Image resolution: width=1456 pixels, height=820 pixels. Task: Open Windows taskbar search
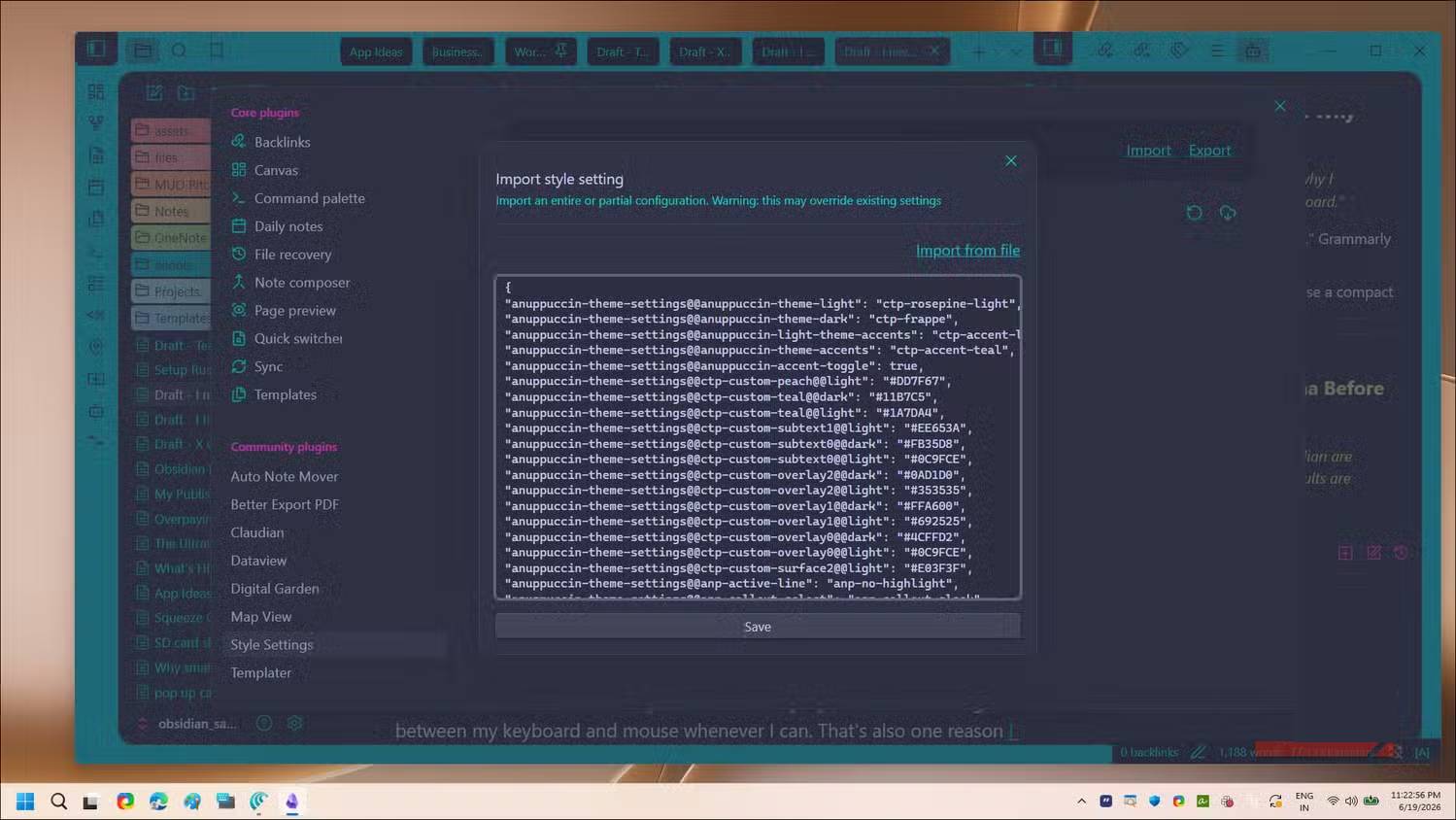(x=58, y=801)
